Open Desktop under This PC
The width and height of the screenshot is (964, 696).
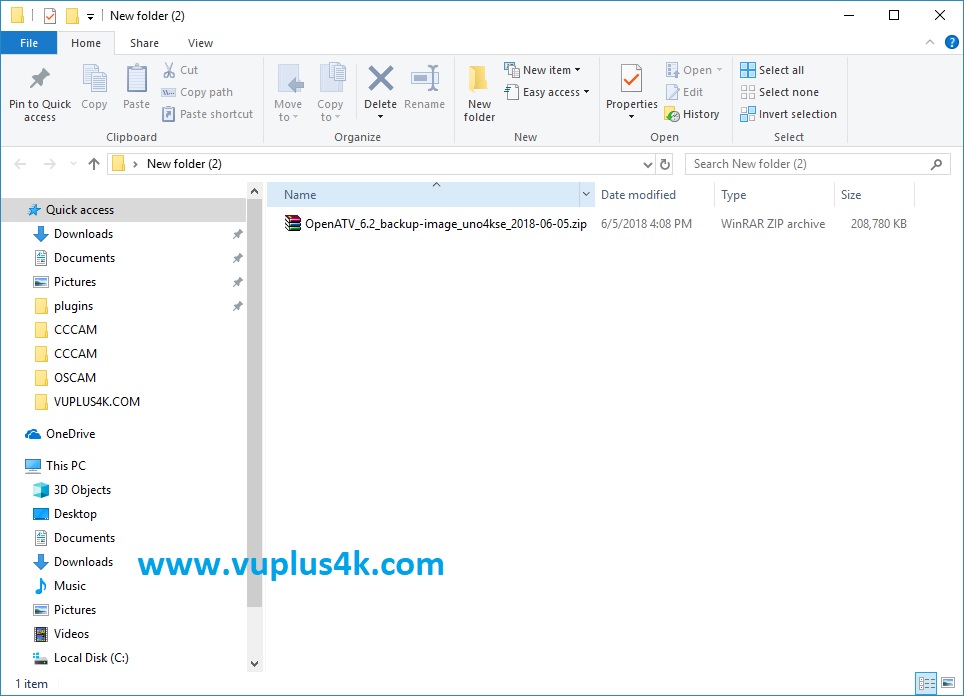[x=75, y=513]
